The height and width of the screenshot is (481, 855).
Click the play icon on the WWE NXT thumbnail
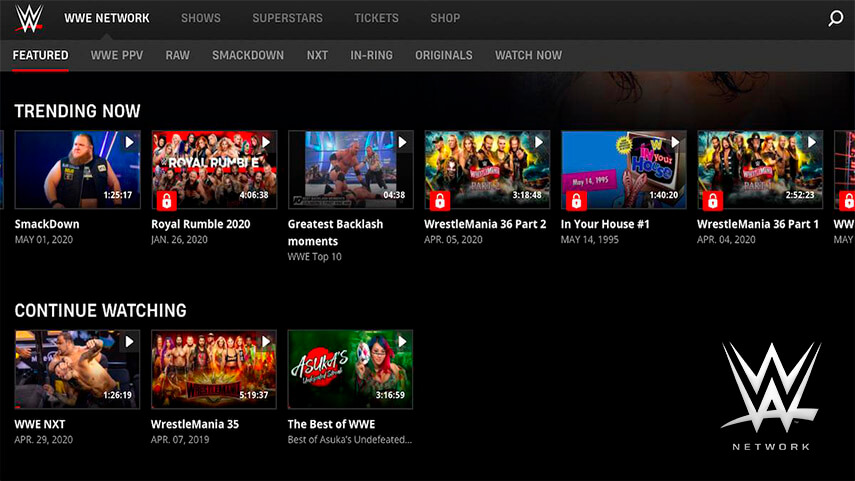click(x=129, y=342)
